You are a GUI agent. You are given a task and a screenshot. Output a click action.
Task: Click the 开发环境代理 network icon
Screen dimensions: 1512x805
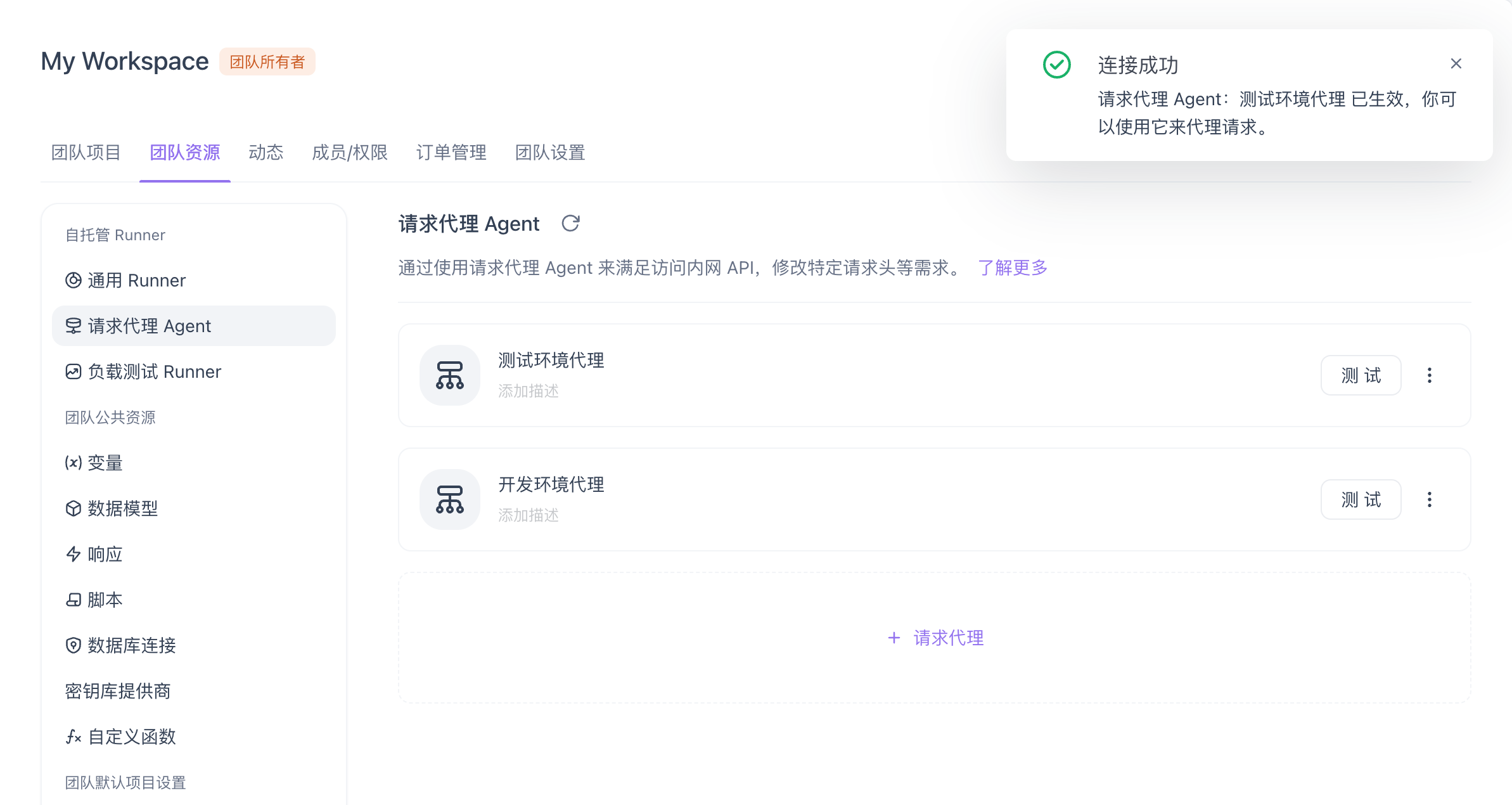coord(450,499)
